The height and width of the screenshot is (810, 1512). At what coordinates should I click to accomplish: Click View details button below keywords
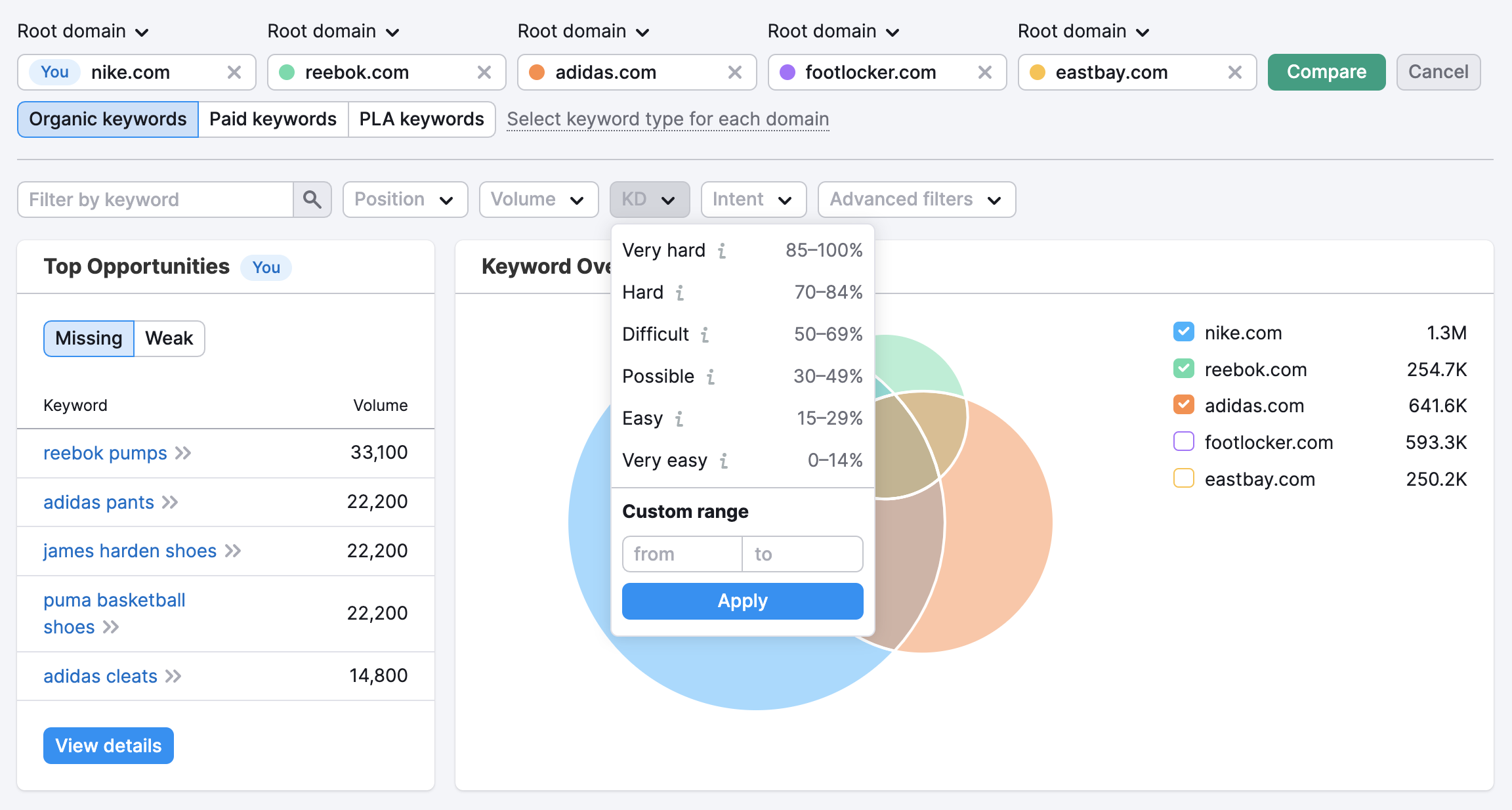[x=109, y=745]
